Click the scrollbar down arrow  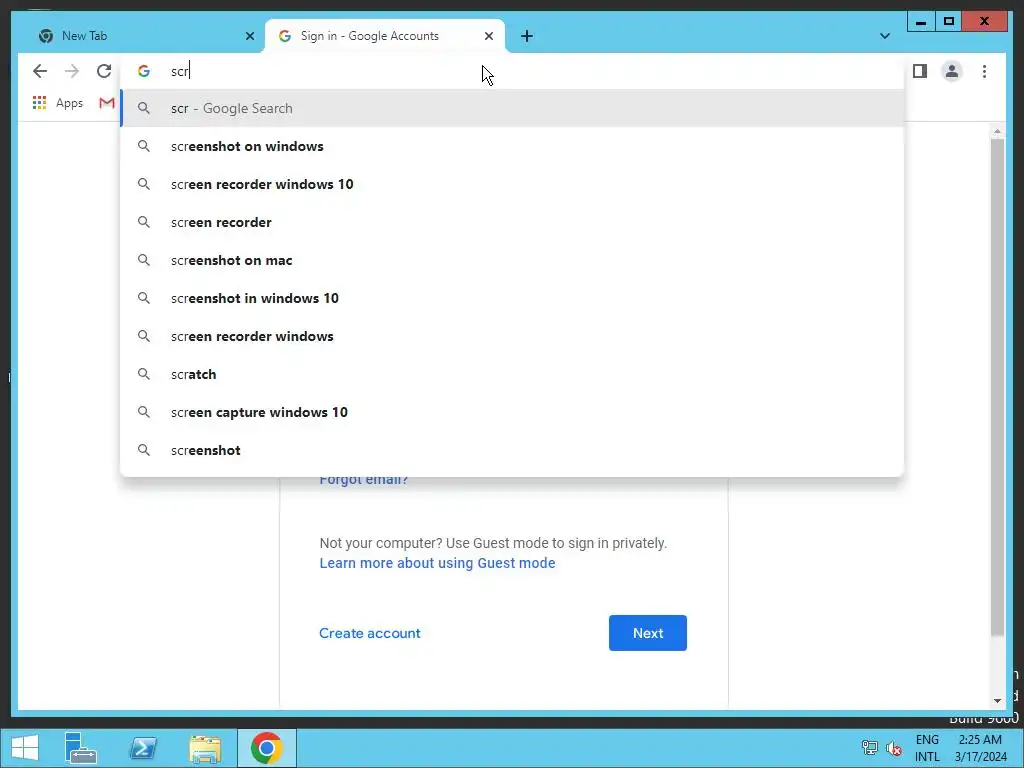(997, 701)
